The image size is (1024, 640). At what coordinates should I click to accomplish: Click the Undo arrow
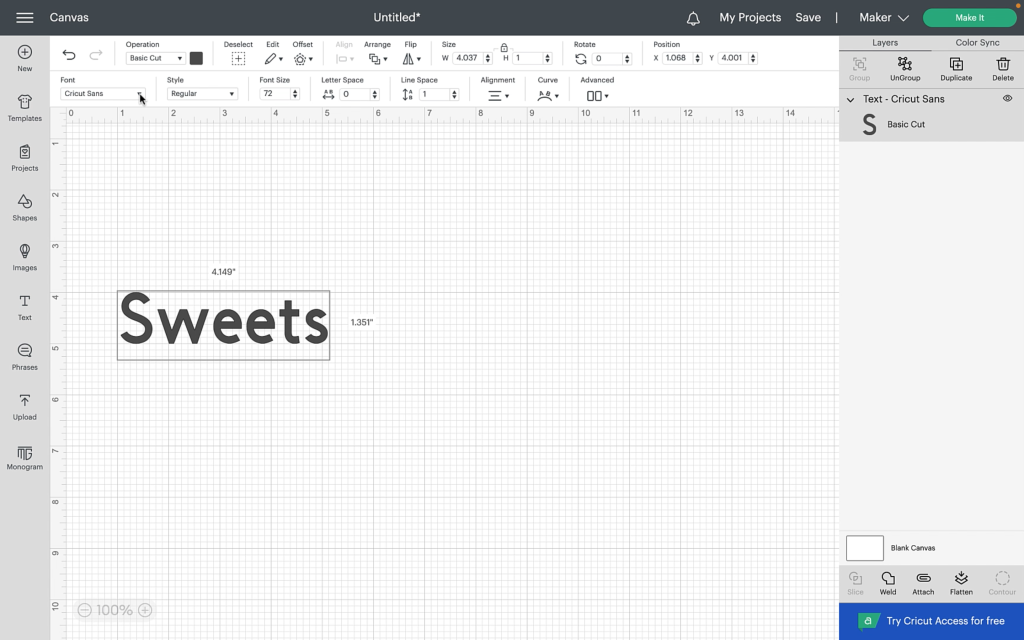[69, 56]
